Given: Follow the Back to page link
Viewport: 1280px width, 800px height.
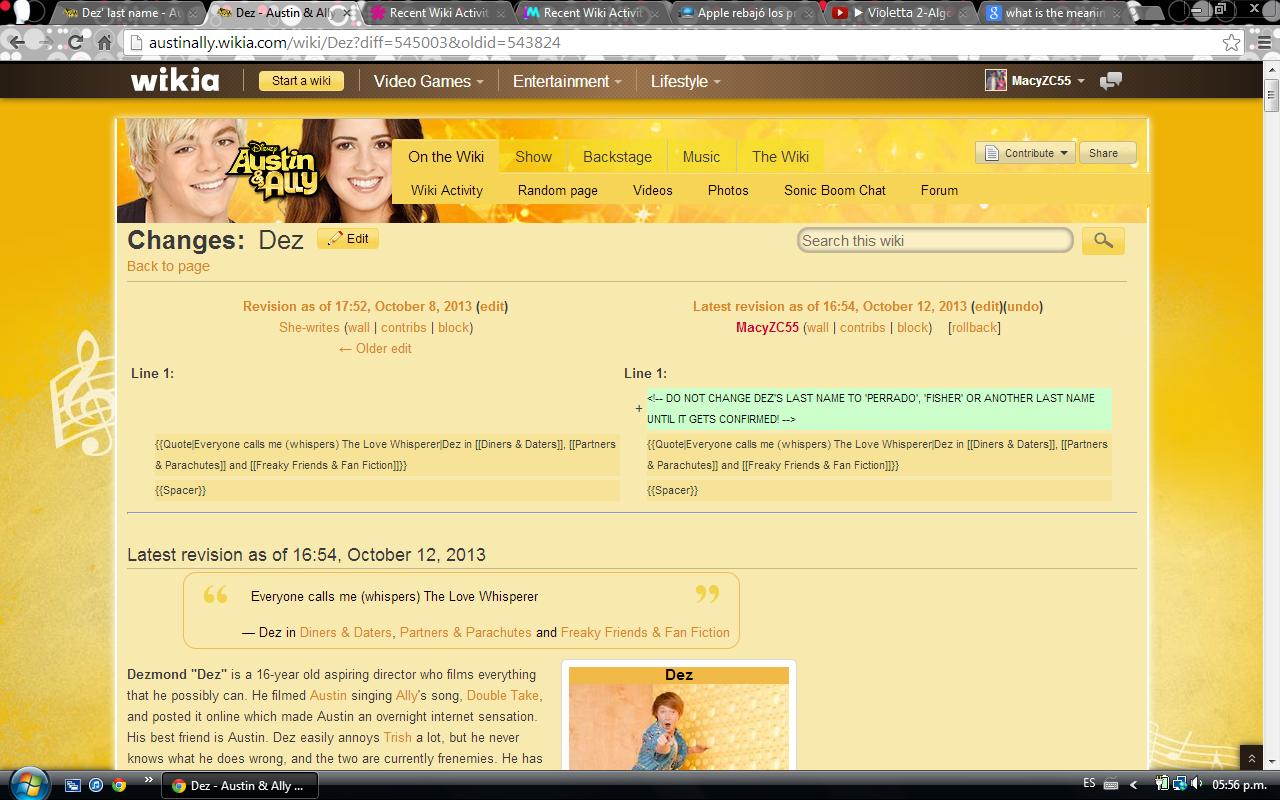Looking at the screenshot, I should (x=168, y=266).
